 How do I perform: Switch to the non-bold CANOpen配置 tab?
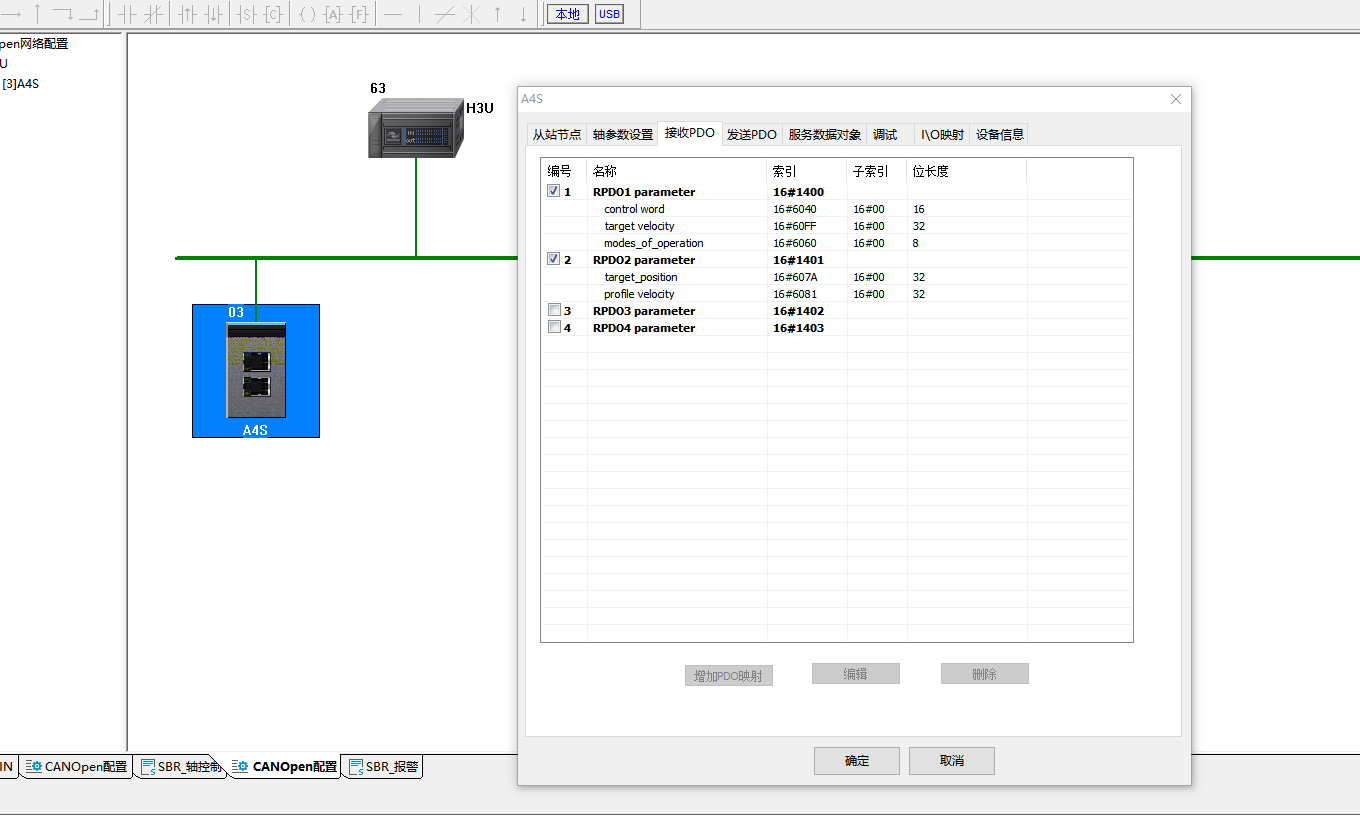(x=77, y=767)
